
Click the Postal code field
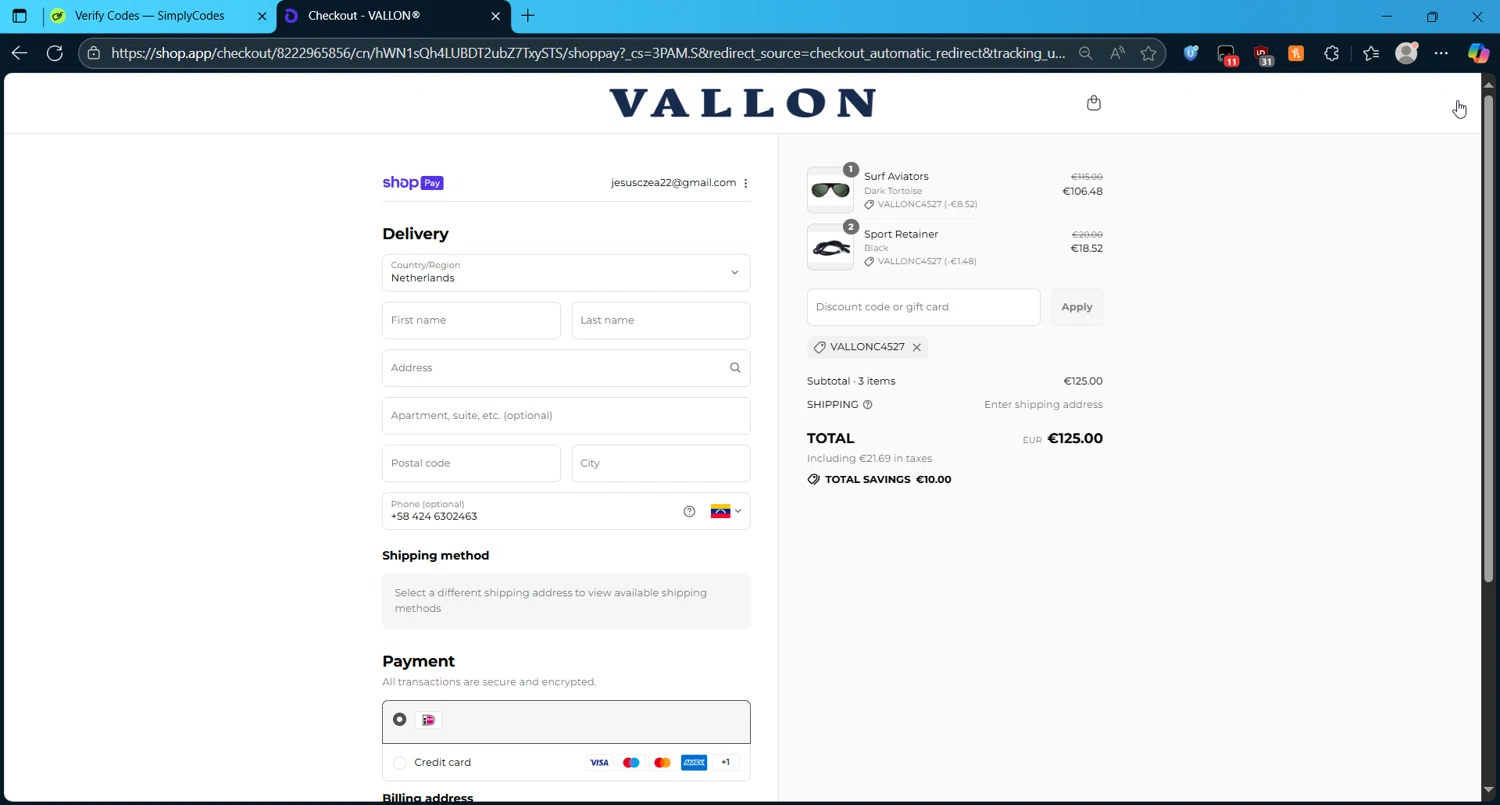point(471,464)
